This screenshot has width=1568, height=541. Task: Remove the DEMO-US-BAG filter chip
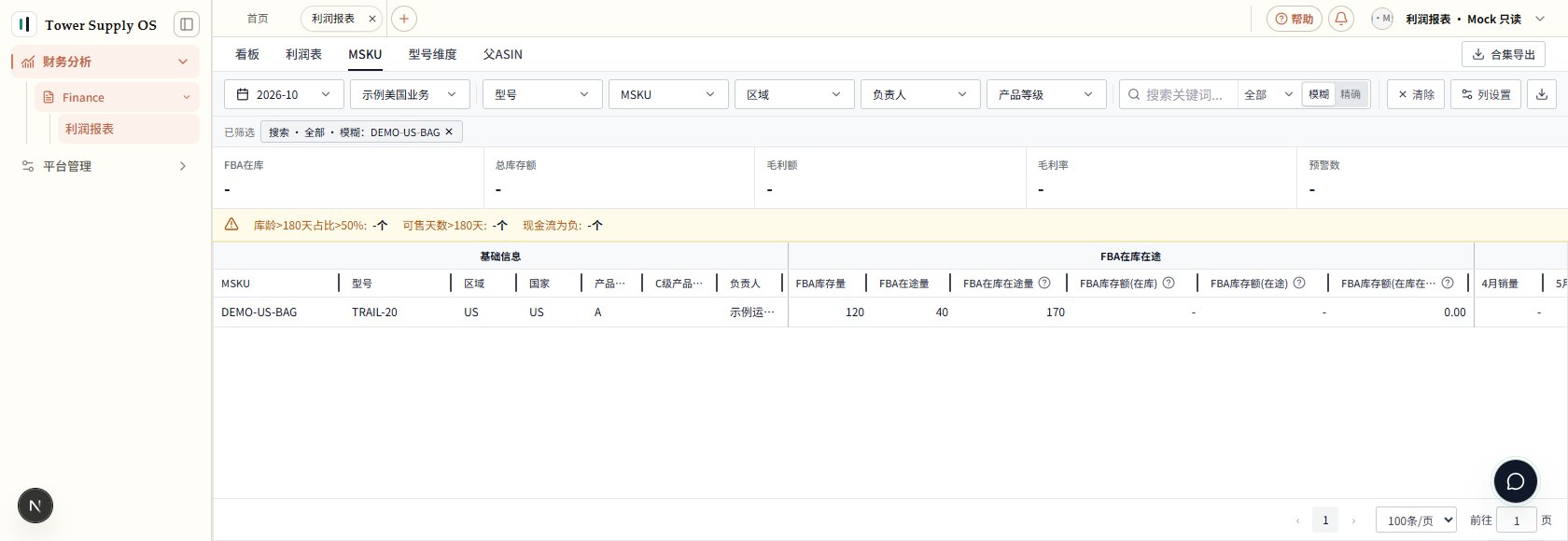coord(449,132)
